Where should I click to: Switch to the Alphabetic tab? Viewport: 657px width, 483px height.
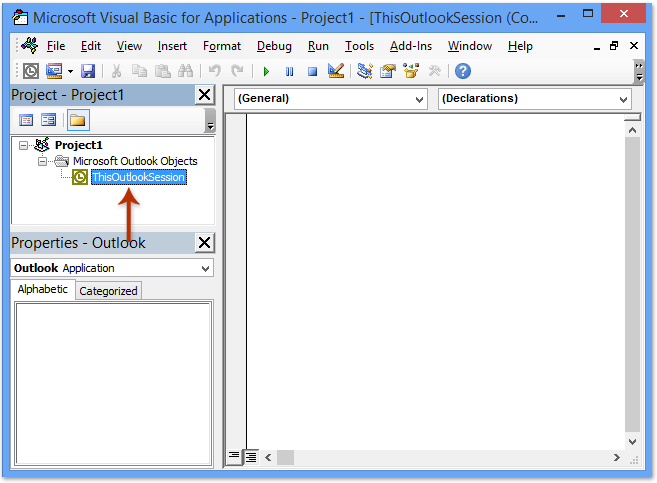coord(43,289)
